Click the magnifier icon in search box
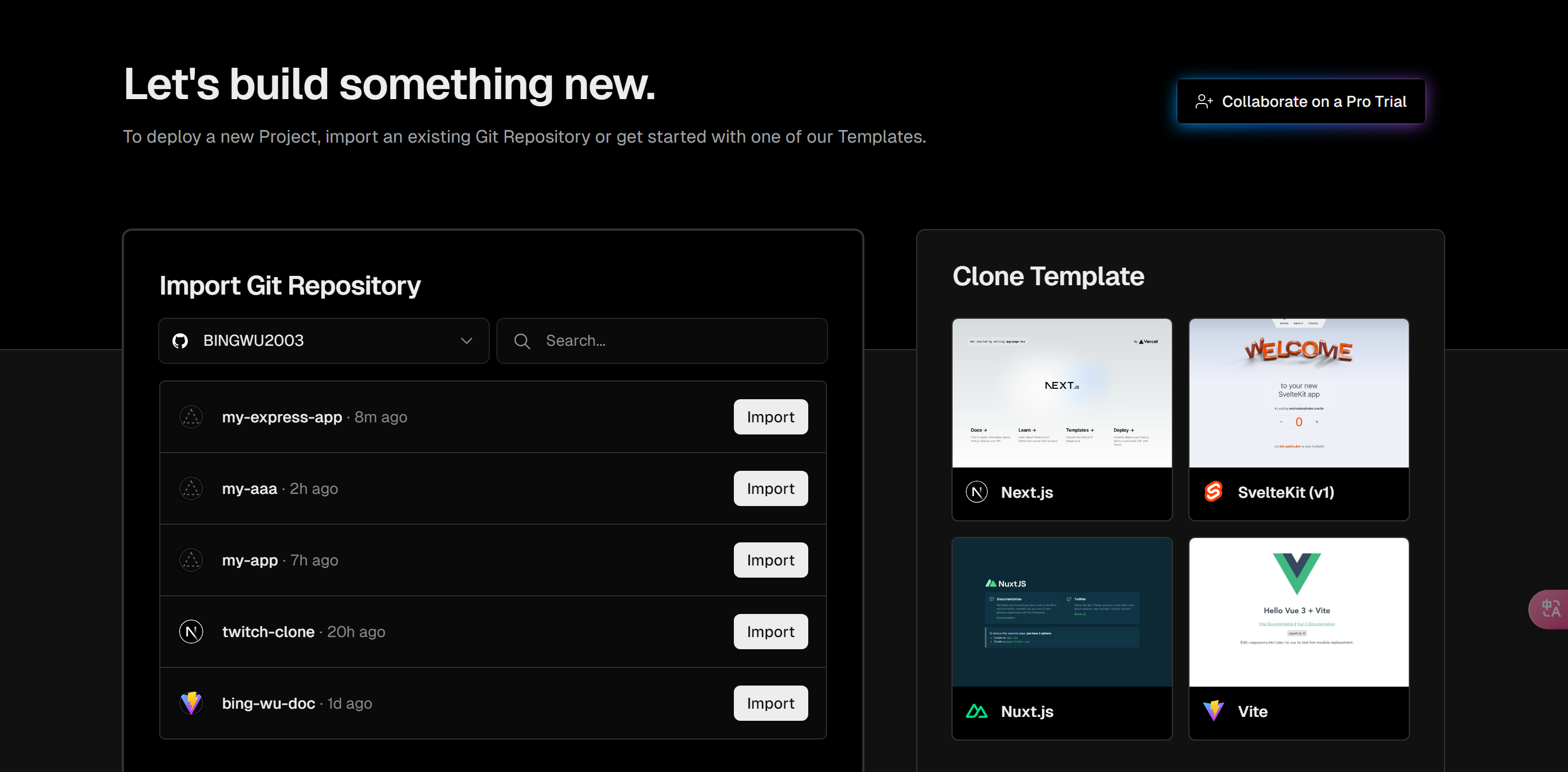Screen dimensions: 1568x772 coord(522,341)
